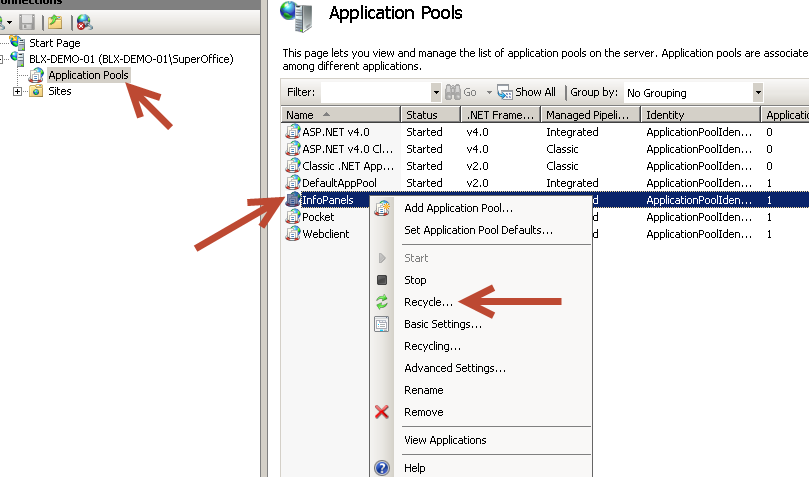This screenshot has height=477, width=809.
Task: Click the Delete Connection icon in Connections toolbar
Action: coord(85,22)
